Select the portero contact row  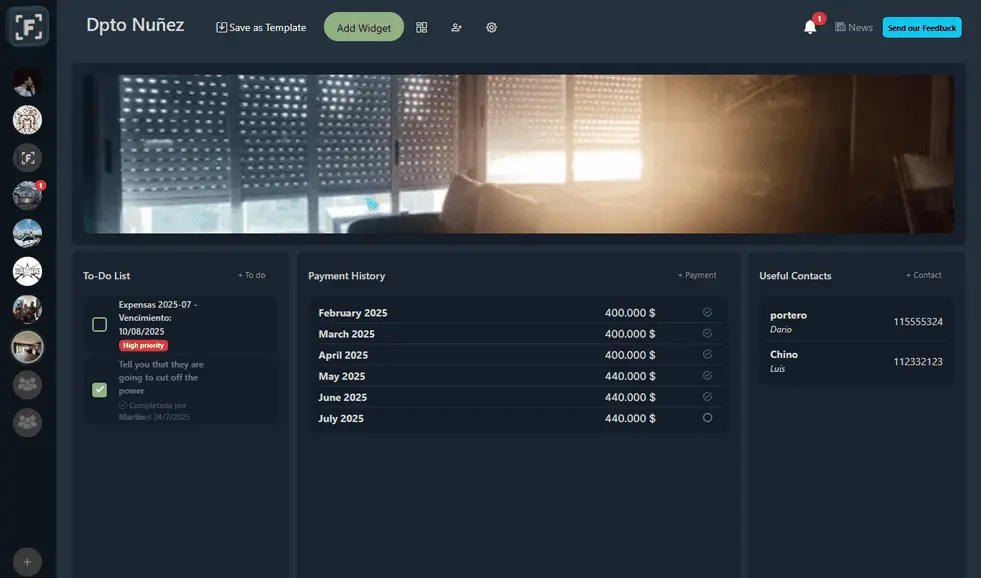point(856,322)
